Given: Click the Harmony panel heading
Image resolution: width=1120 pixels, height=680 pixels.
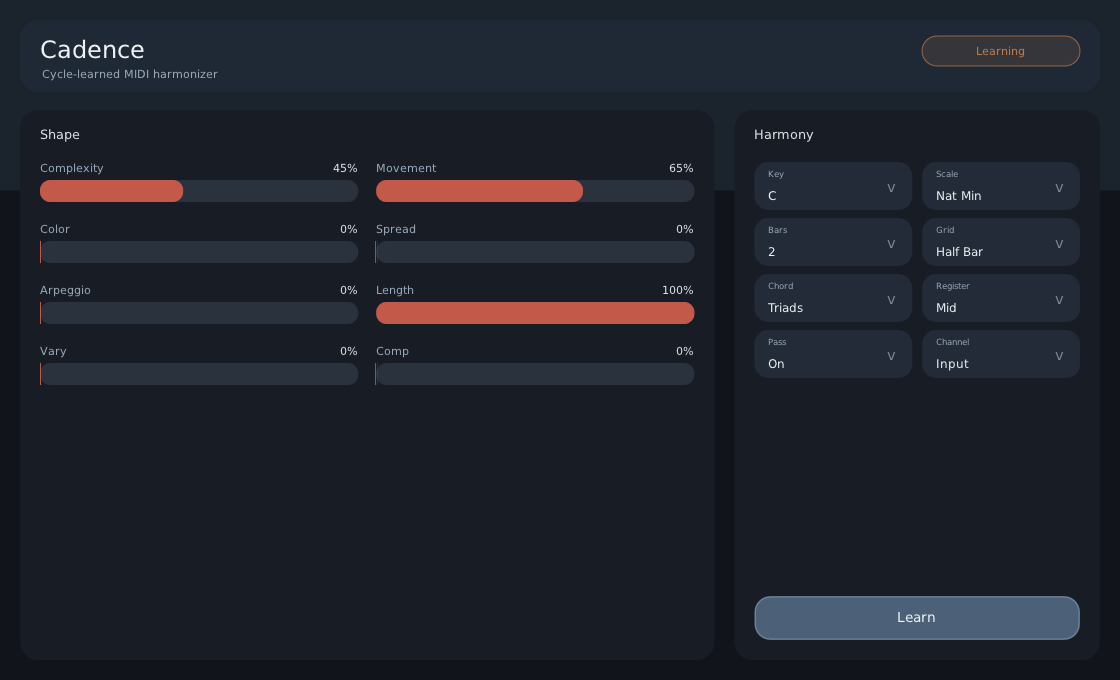Looking at the screenshot, I should tap(784, 135).
